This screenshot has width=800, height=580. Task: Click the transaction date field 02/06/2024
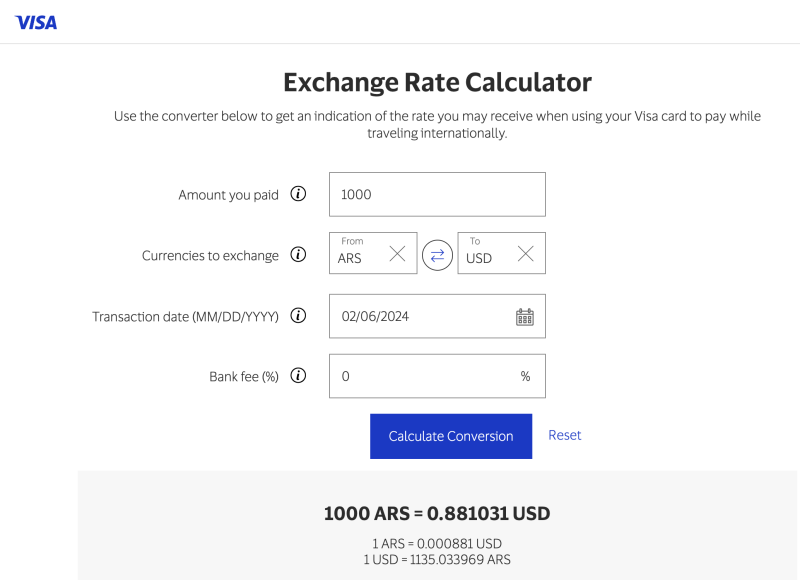420,316
